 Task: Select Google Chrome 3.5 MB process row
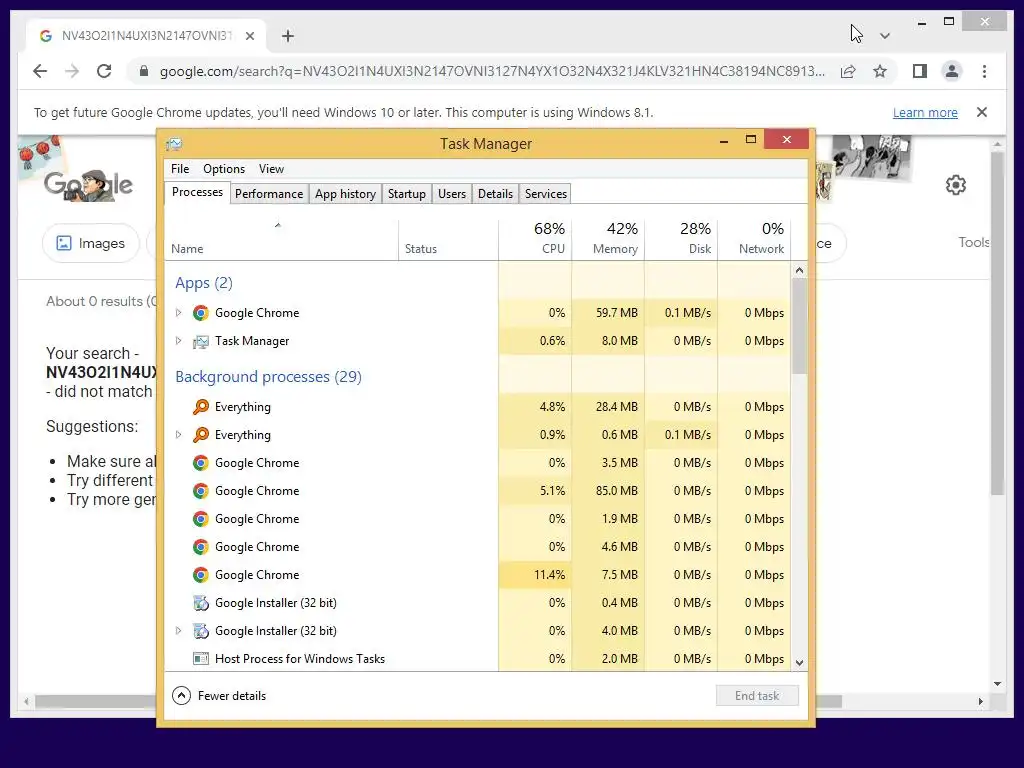[x=477, y=463]
